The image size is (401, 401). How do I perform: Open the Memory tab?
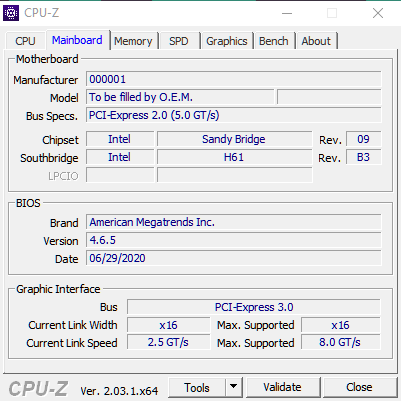pos(133,41)
